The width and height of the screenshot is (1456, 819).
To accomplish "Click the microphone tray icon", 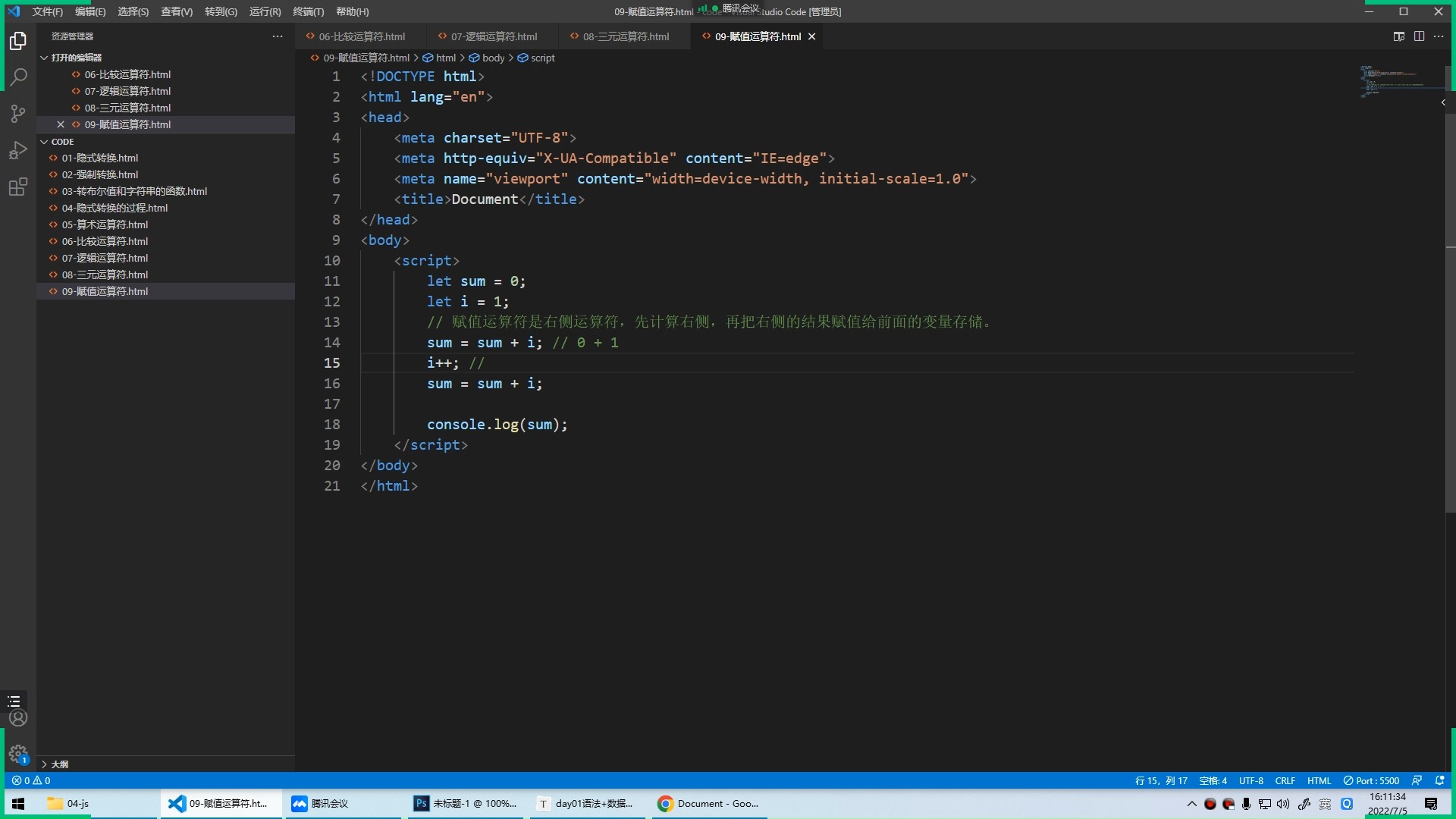I will point(1246,804).
